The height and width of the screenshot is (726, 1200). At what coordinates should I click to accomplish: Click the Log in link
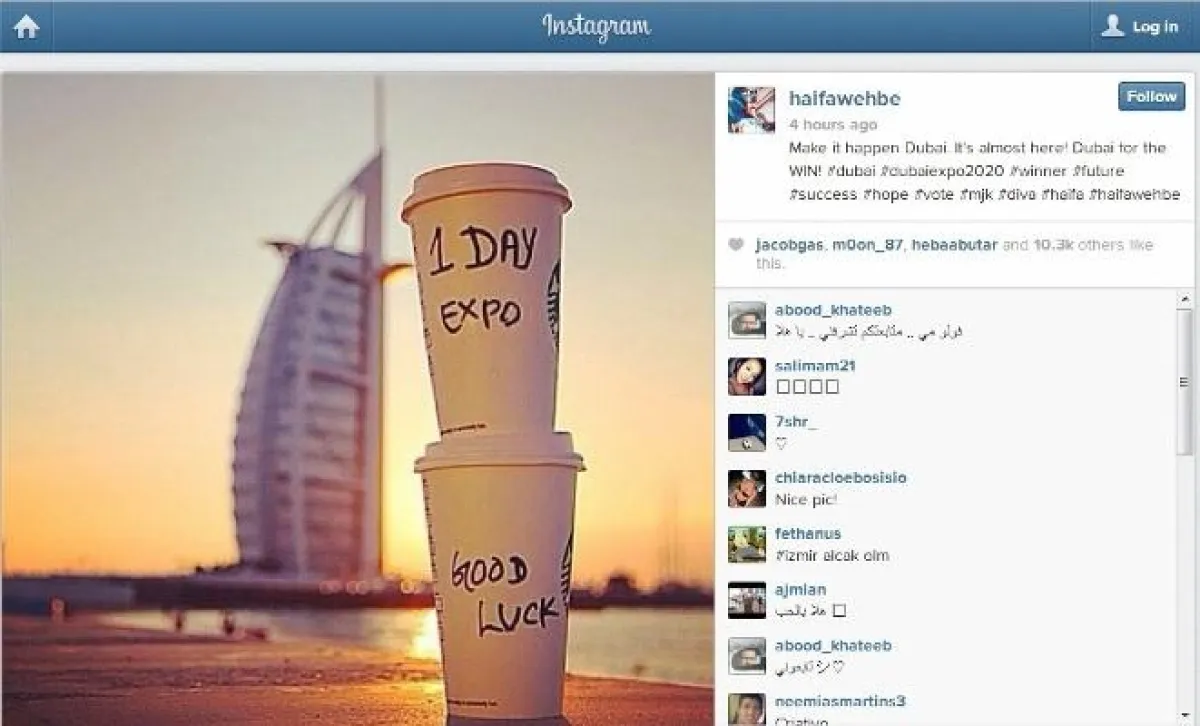point(1155,27)
